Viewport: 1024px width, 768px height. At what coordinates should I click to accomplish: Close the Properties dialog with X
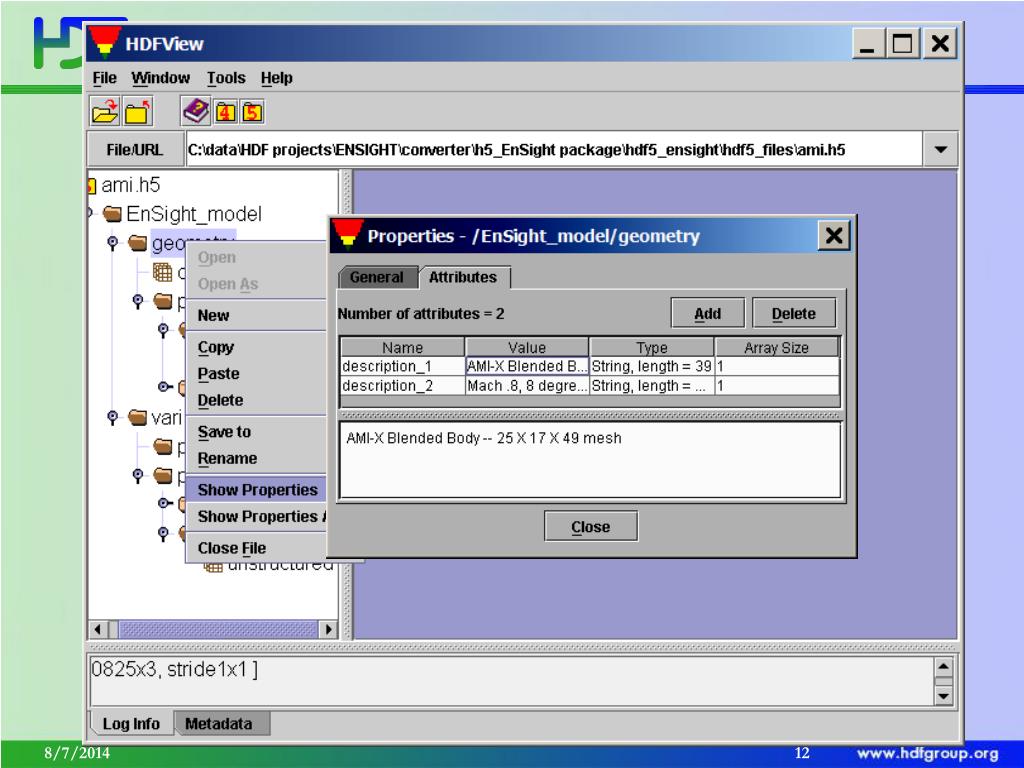(834, 236)
